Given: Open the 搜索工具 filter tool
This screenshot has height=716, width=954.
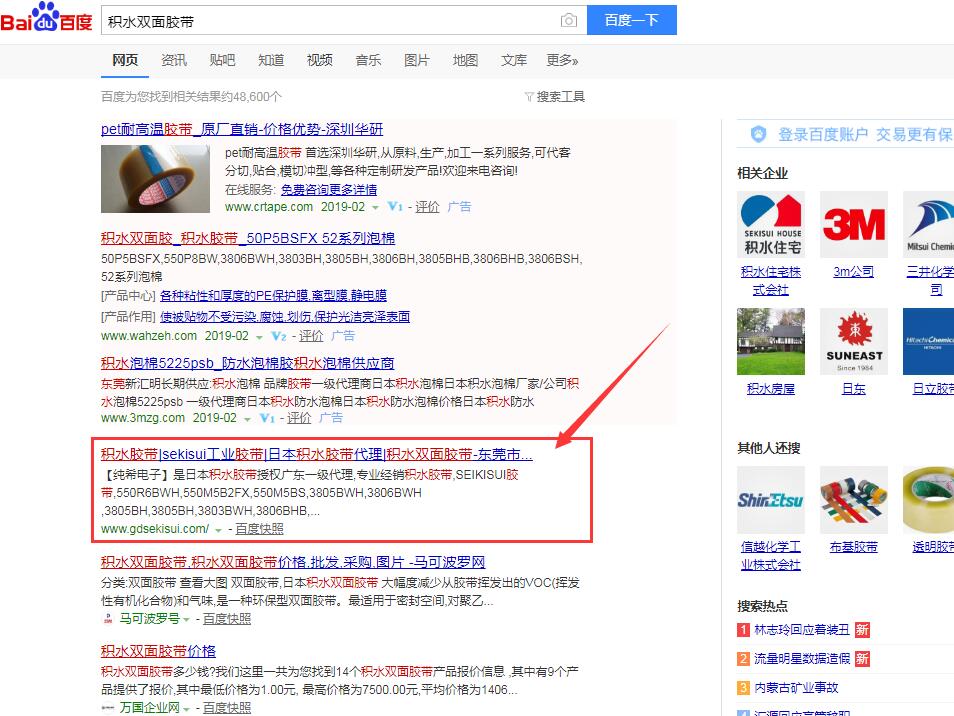Looking at the screenshot, I should [555, 97].
